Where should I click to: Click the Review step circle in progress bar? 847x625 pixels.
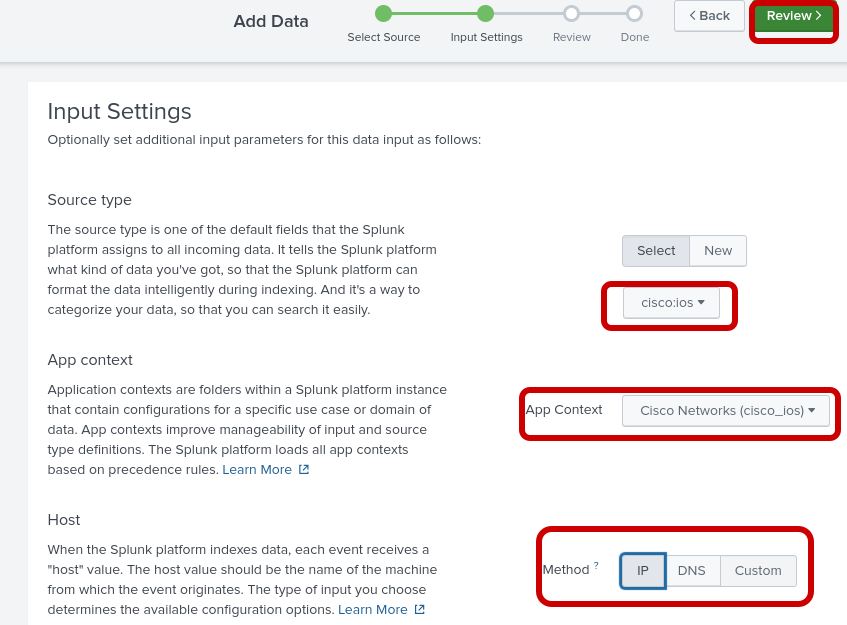[571, 14]
